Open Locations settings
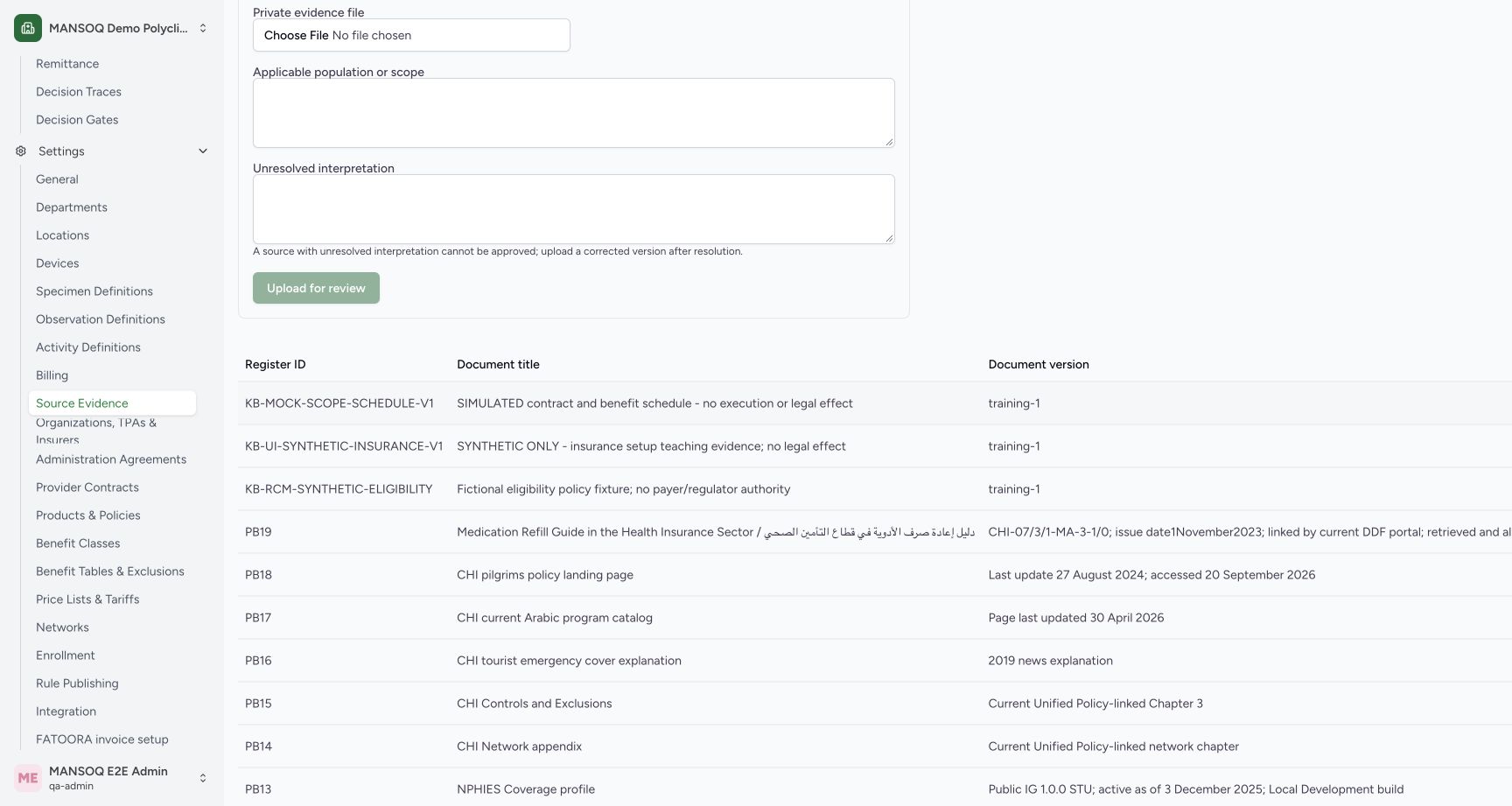The width and height of the screenshot is (1512, 806). click(x=62, y=235)
